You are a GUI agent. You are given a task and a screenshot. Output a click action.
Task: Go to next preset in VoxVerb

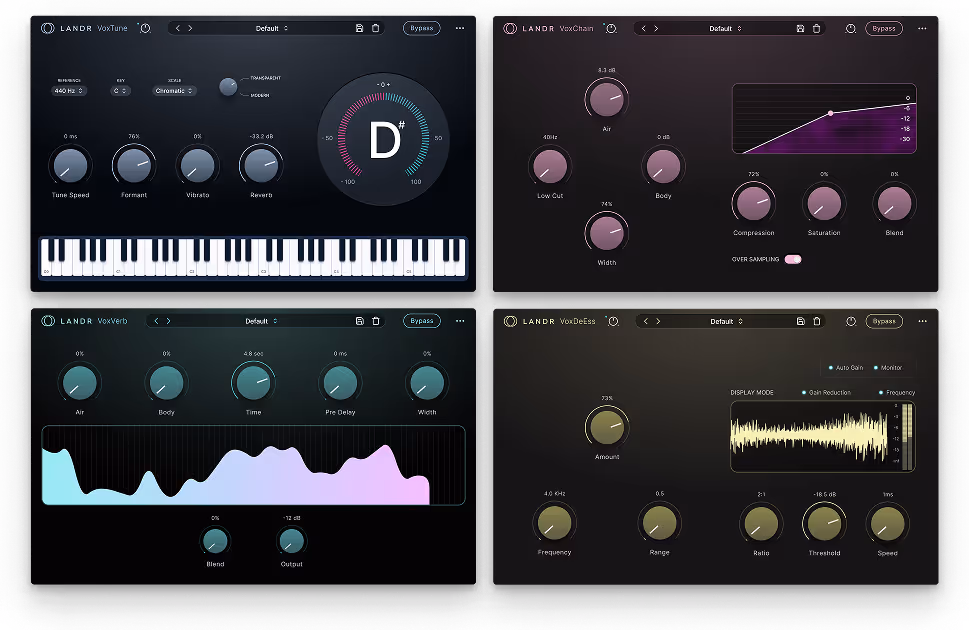[168, 321]
